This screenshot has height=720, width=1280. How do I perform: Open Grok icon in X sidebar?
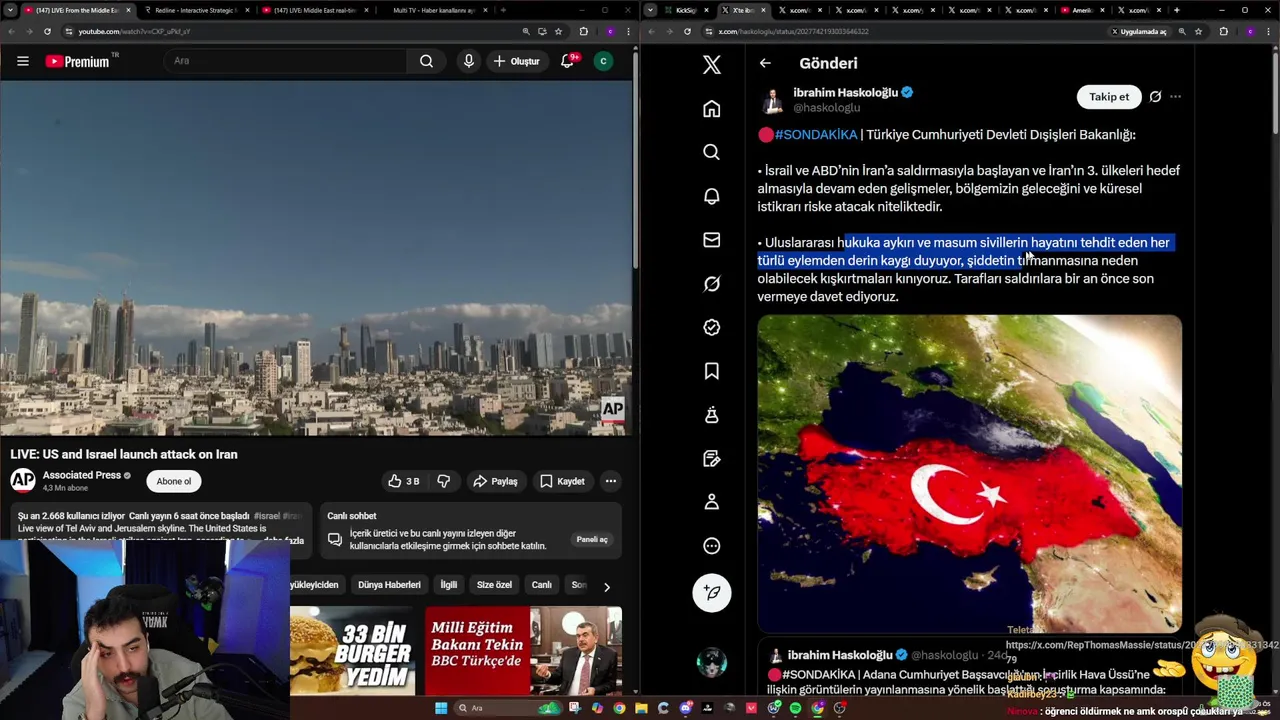tap(711, 284)
